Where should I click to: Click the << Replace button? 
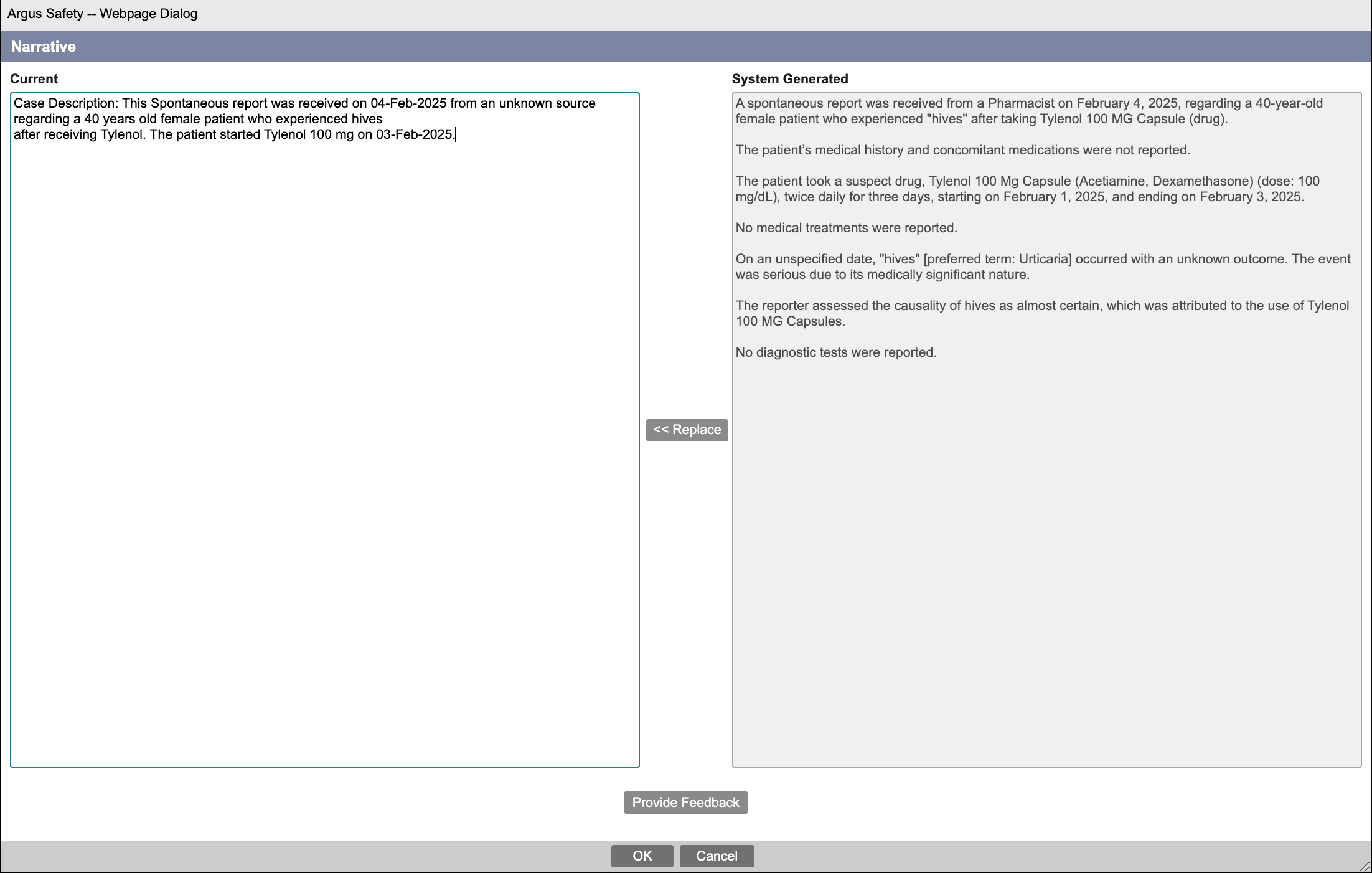687,430
